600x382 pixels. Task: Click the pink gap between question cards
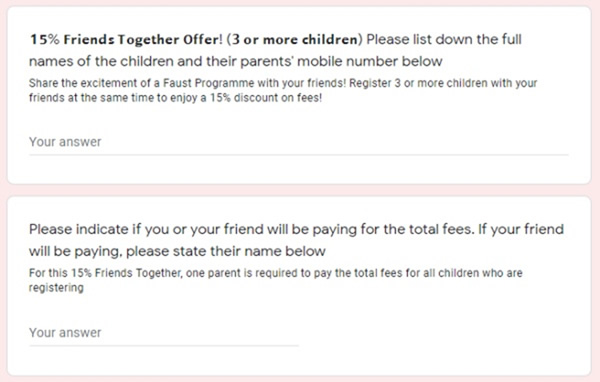tap(299, 190)
